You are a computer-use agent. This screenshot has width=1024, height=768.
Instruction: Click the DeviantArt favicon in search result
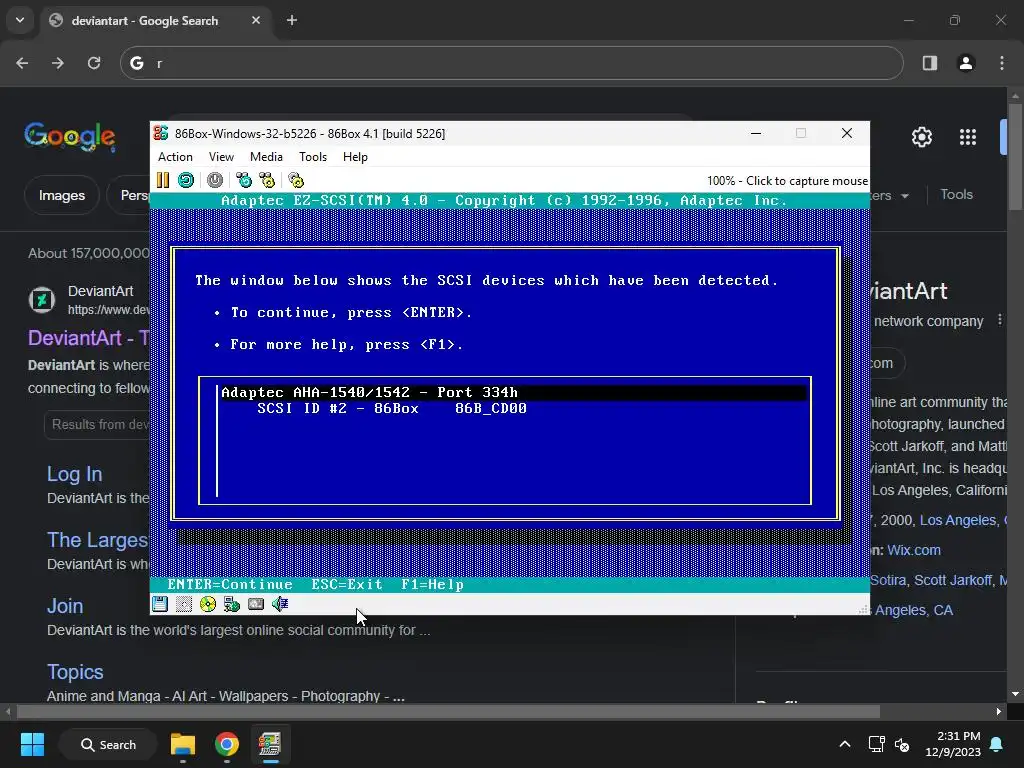click(42, 300)
